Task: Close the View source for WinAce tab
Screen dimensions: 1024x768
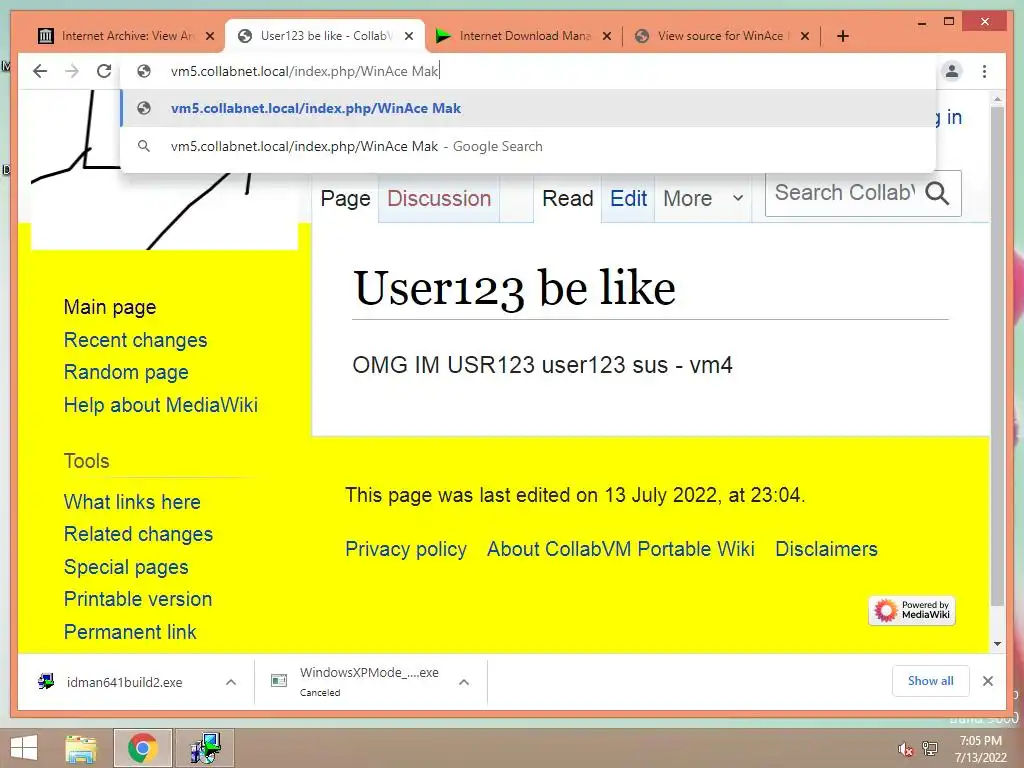Action: pos(805,36)
